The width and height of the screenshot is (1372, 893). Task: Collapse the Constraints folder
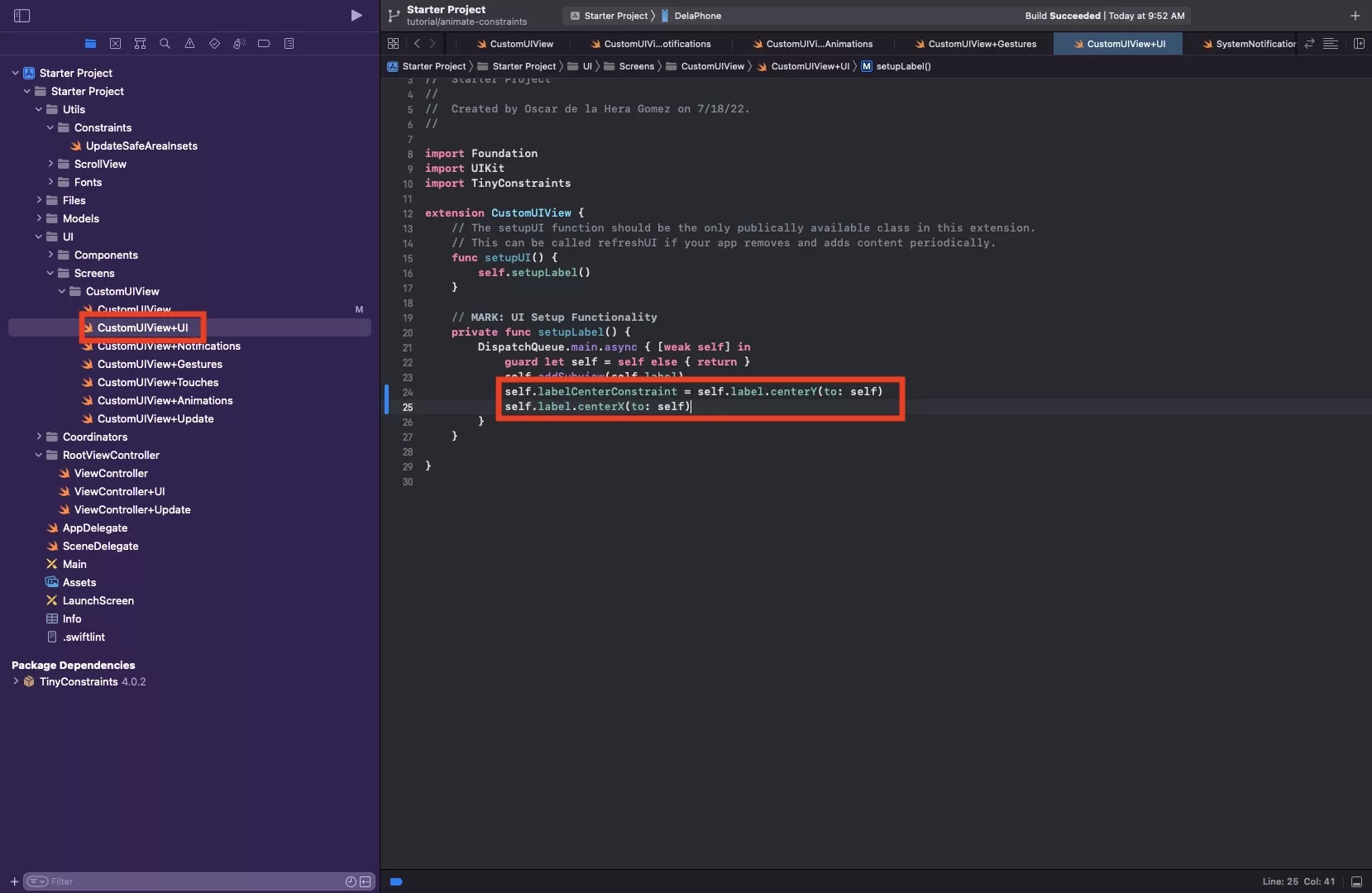[x=50, y=127]
